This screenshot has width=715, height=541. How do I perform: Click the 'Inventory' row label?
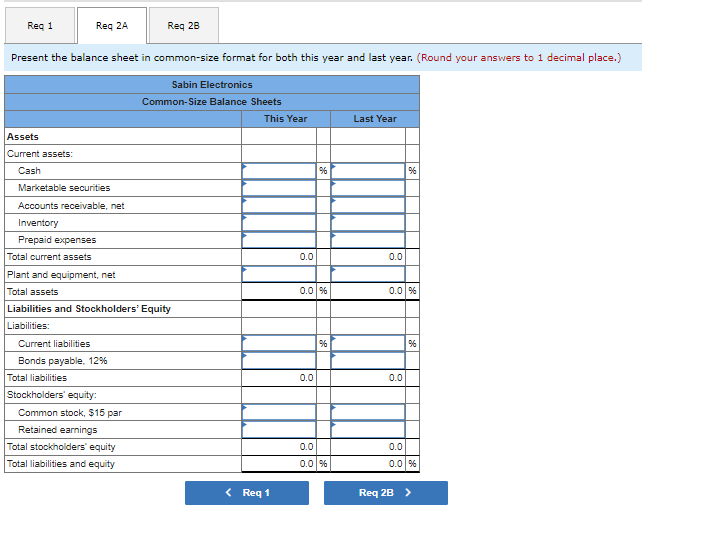coord(38,223)
